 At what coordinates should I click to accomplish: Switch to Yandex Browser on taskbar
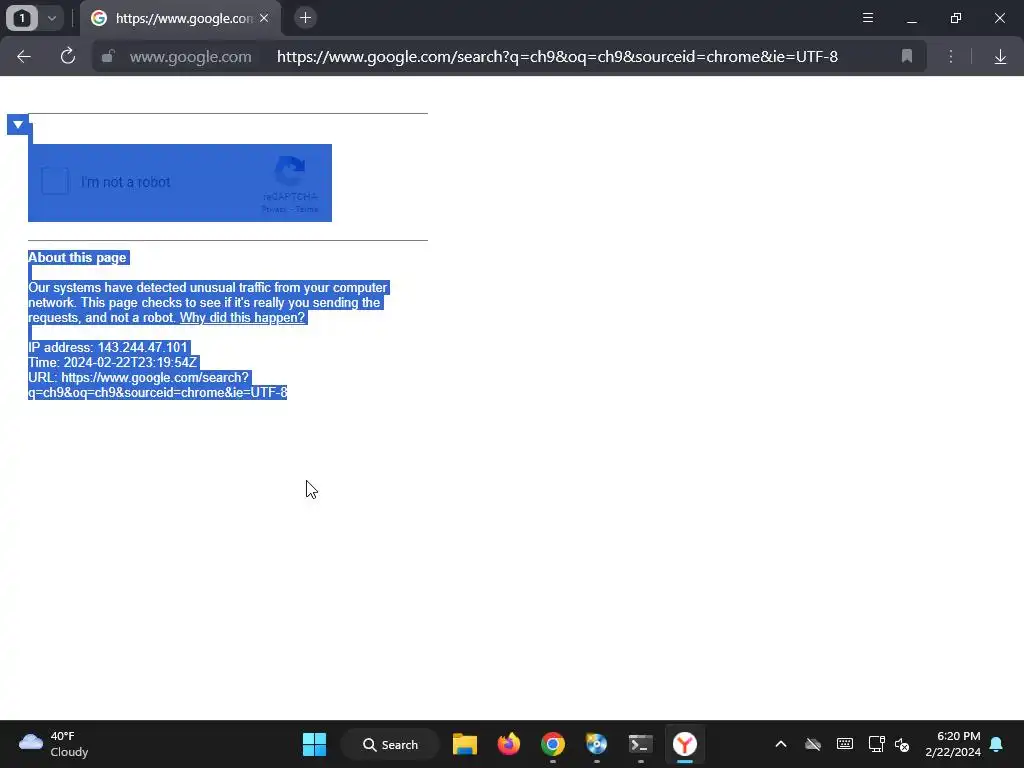tap(684, 744)
